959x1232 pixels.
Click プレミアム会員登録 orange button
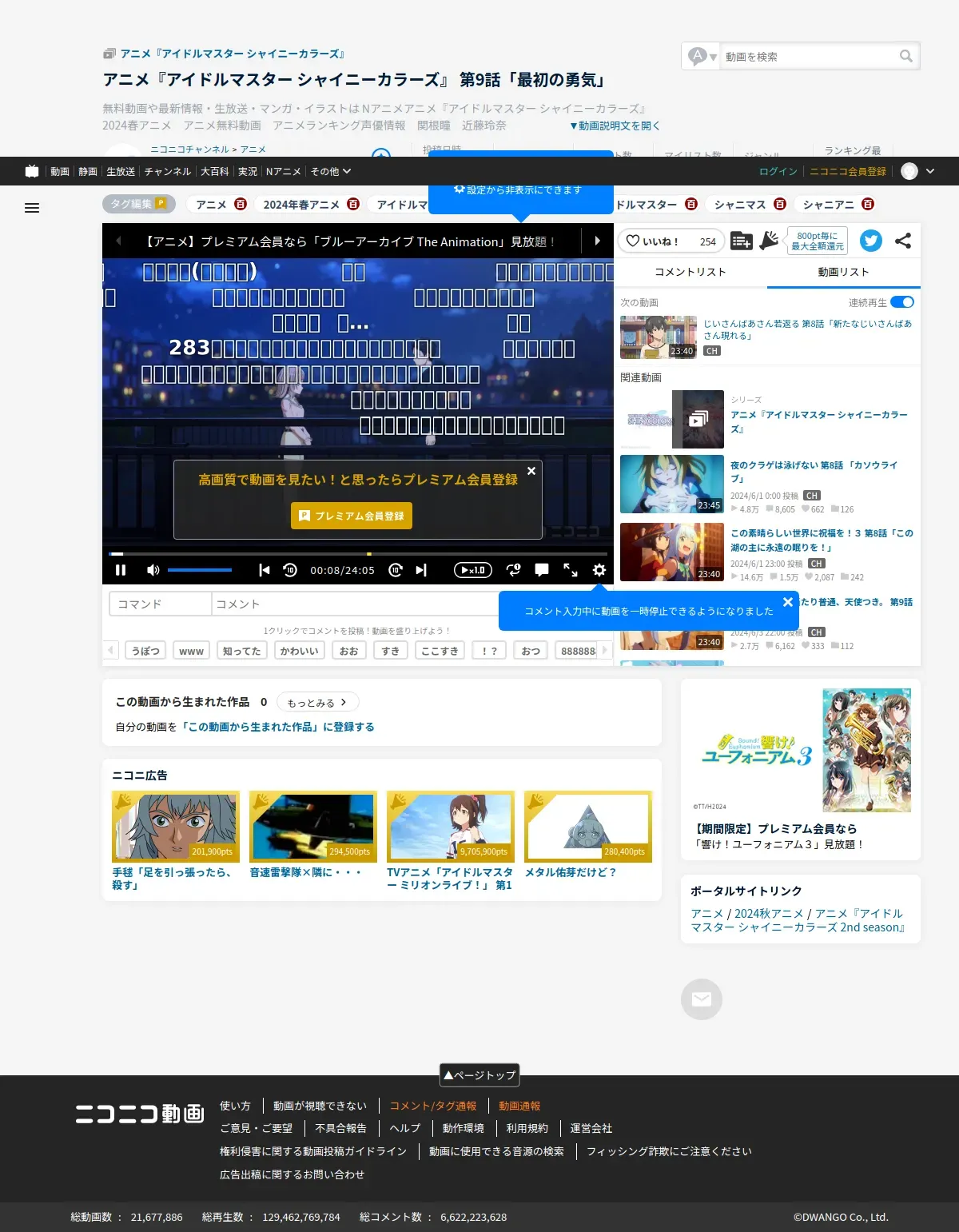coord(352,516)
